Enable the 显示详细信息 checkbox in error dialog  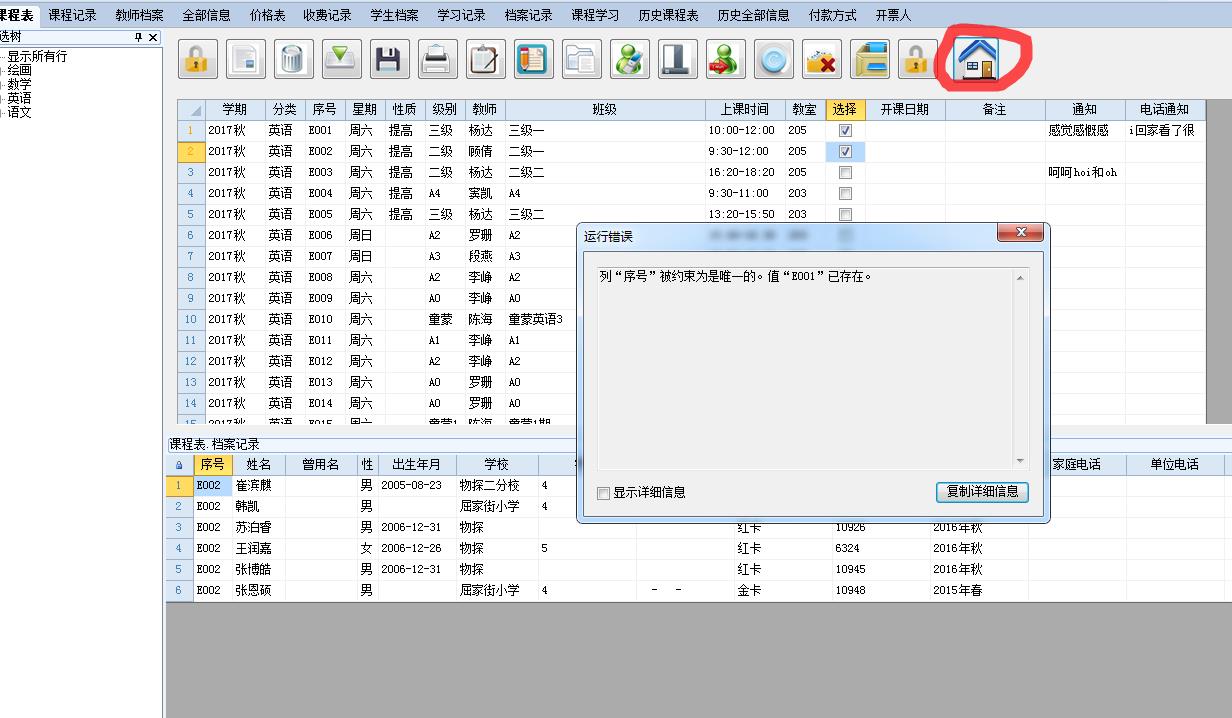tap(603, 492)
